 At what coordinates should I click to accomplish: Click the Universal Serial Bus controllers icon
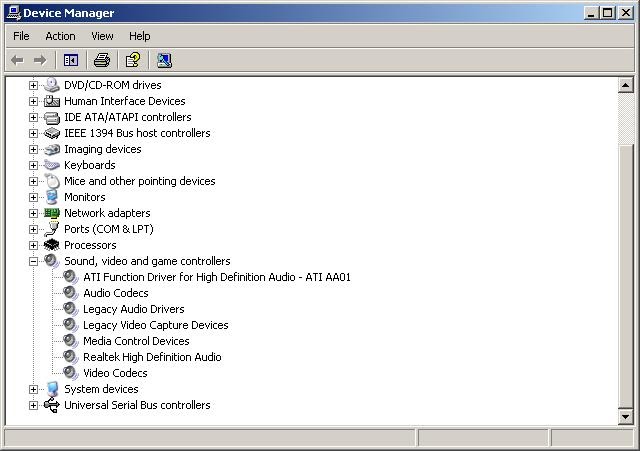(x=52, y=405)
